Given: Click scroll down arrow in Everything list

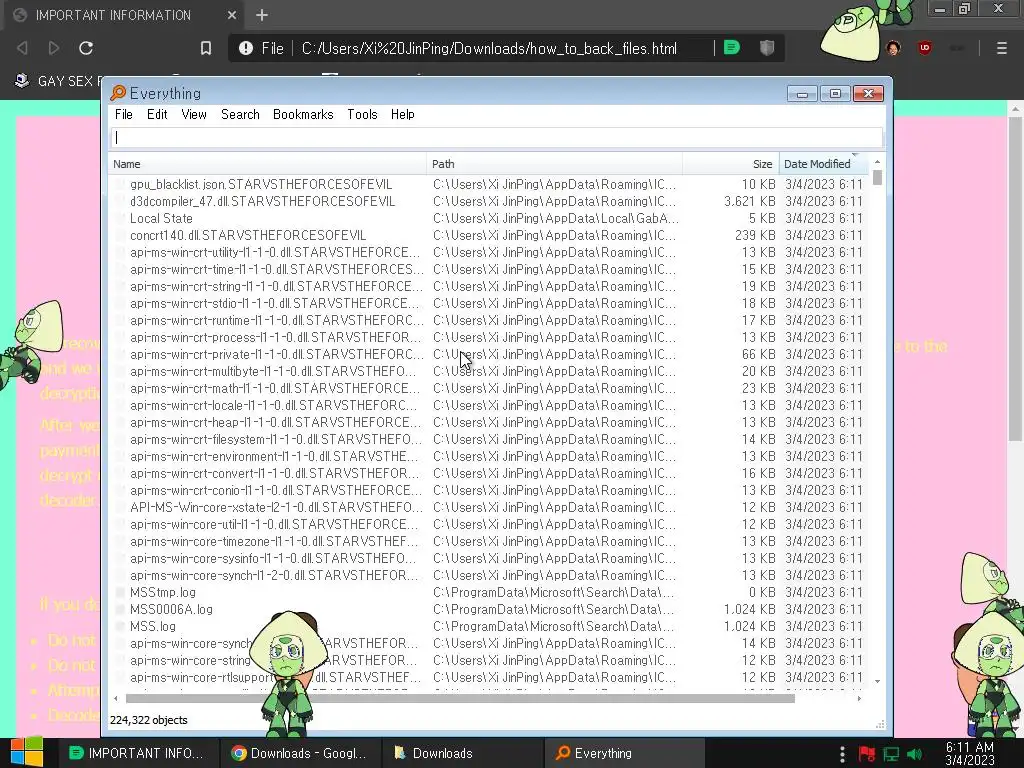Looking at the screenshot, I should tap(877, 681).
